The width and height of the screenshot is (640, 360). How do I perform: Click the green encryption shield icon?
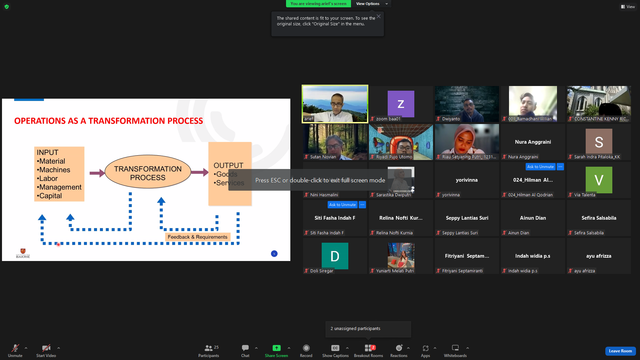7,7
